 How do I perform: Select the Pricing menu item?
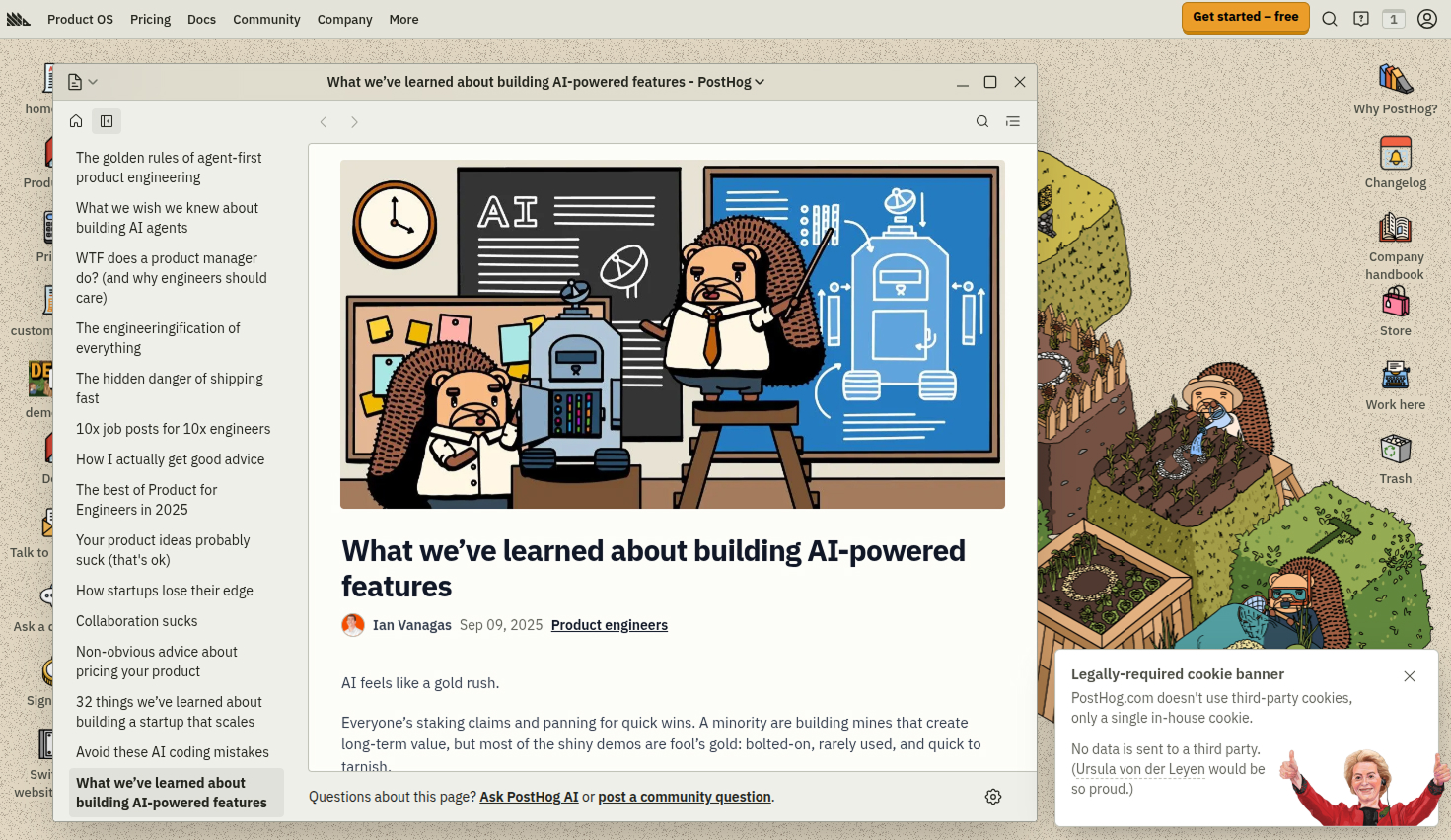pos(150,19)
